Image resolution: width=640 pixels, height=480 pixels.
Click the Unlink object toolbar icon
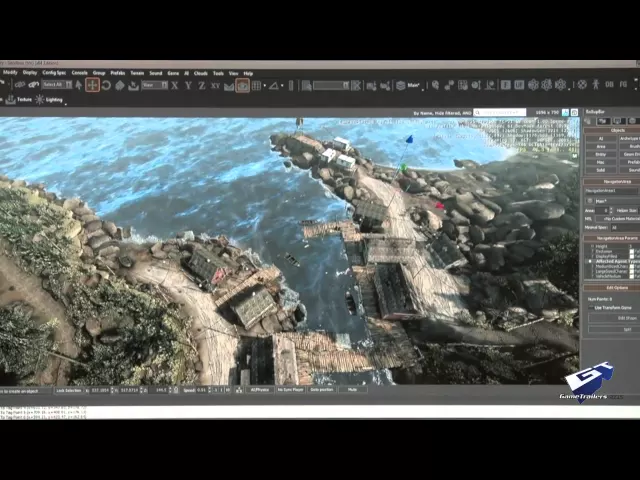(34, 84)
